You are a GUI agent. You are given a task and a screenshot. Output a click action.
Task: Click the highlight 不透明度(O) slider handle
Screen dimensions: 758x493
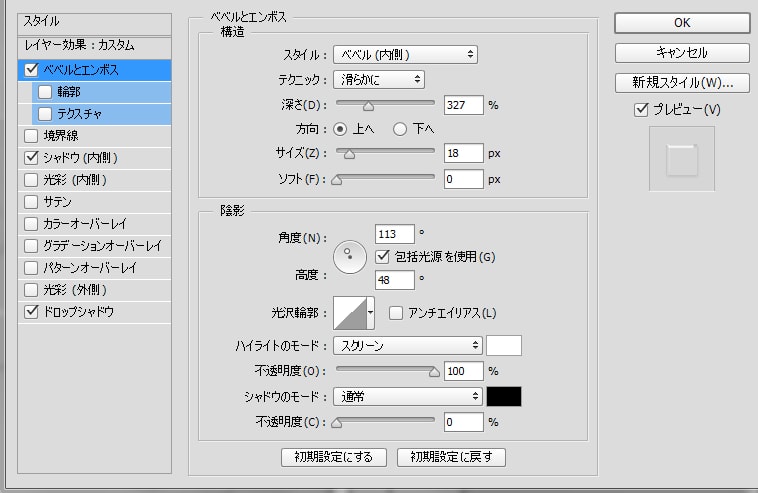pos(434,372)
